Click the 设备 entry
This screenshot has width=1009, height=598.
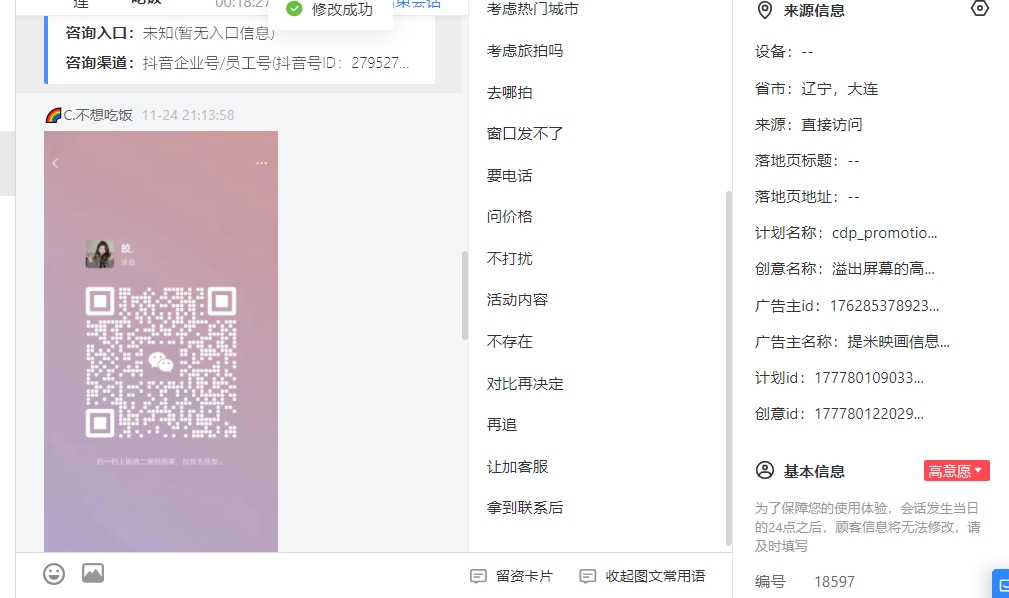[784, 51]
